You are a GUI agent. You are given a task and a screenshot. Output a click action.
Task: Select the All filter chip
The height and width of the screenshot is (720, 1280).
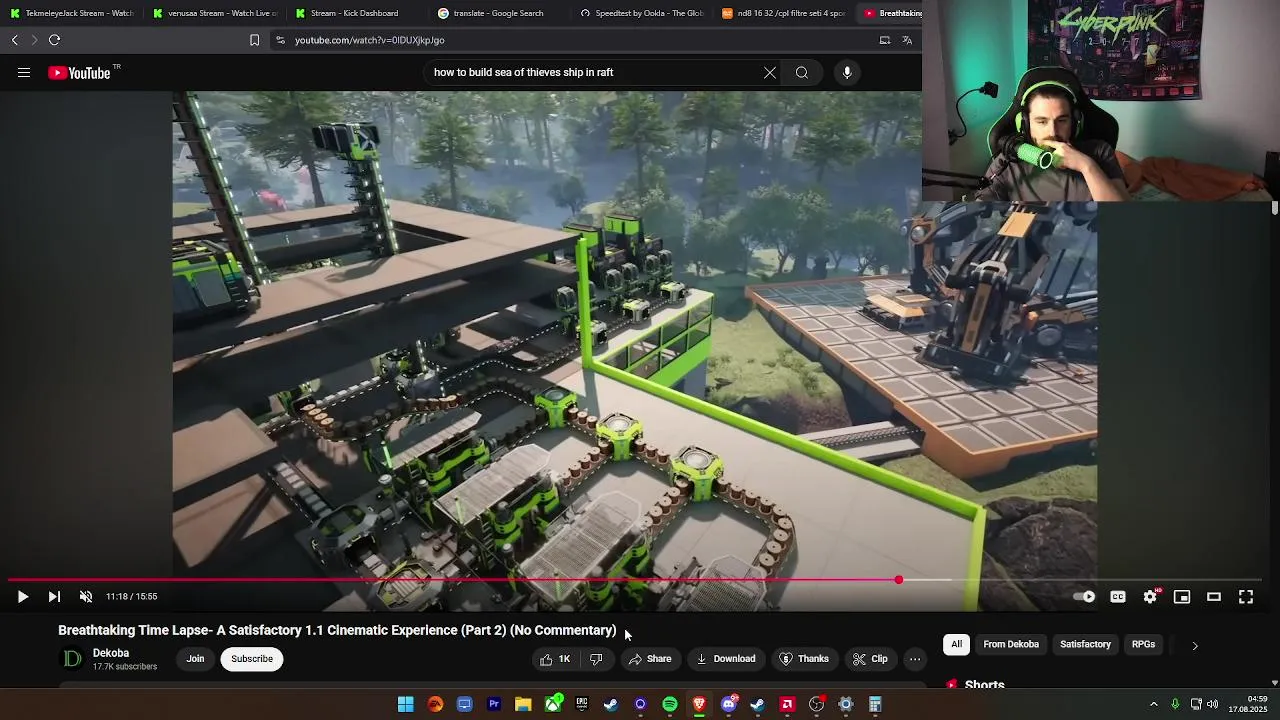click(x=957, y=645)
